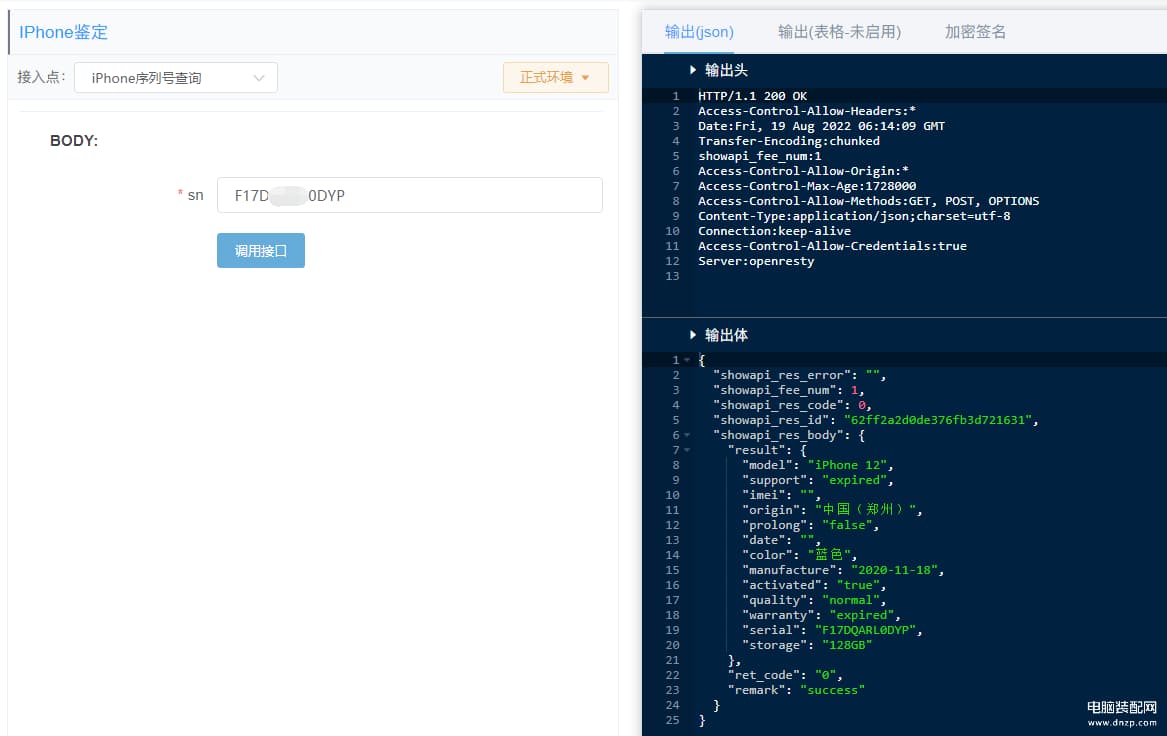Fold showapi_res_body arrow on line 6
The width and height of the screenshot is (1167, 736).
tap(687, 435)
